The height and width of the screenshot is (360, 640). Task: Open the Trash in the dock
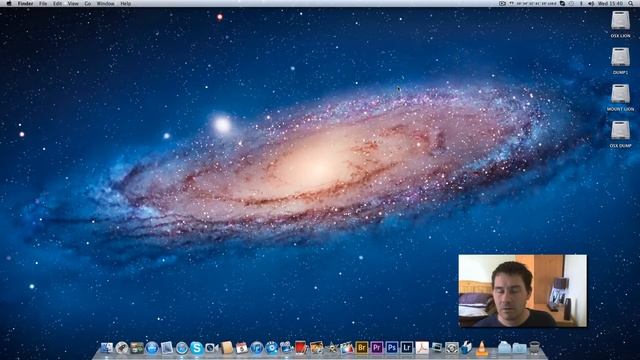534,348
